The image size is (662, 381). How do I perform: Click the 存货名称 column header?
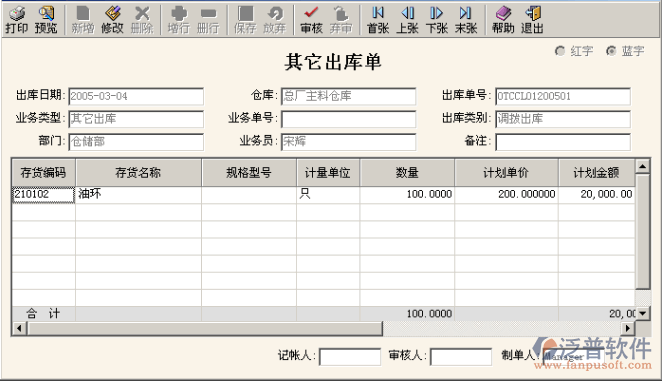click(138, 172)
